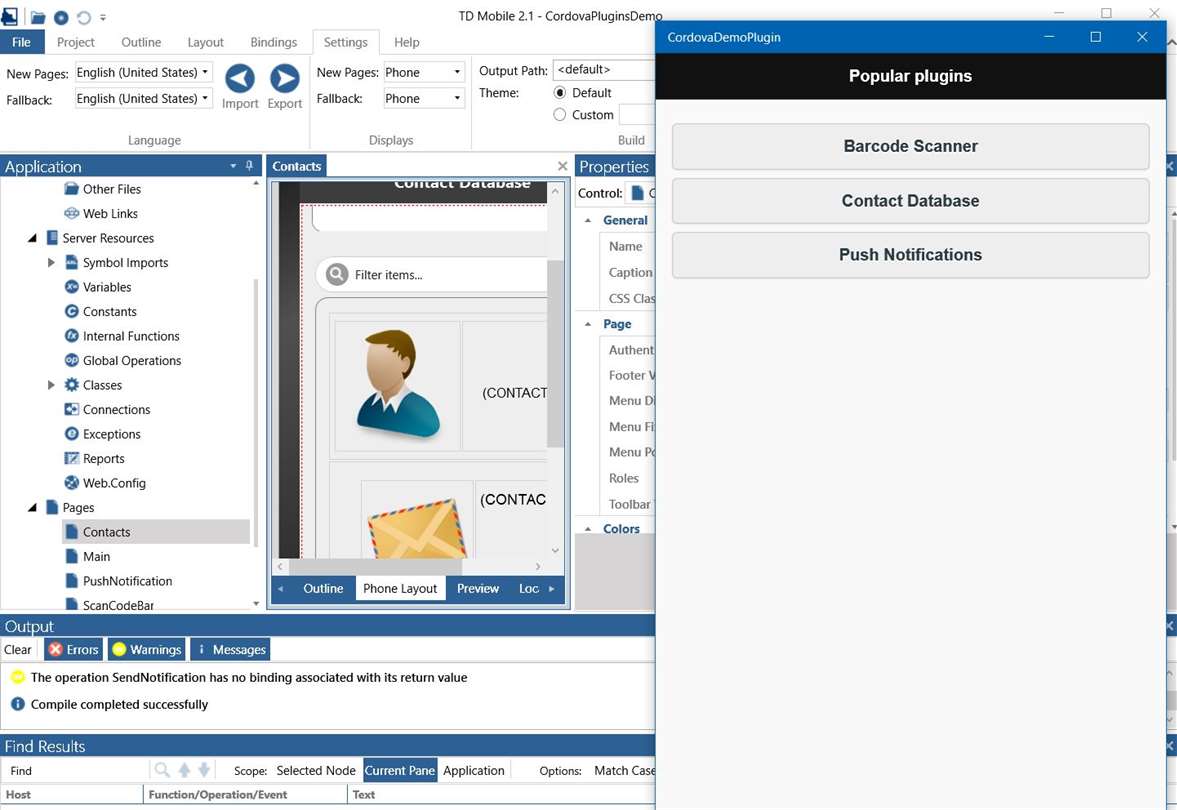Toggle the Warnings filter in Output
1177x810 pixels.
pos(146,649)
